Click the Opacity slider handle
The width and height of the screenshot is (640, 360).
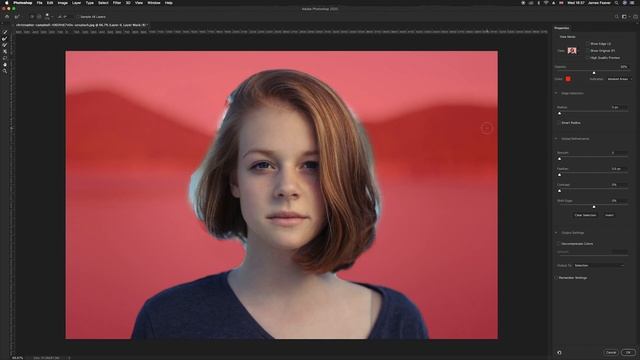[594, 73]
